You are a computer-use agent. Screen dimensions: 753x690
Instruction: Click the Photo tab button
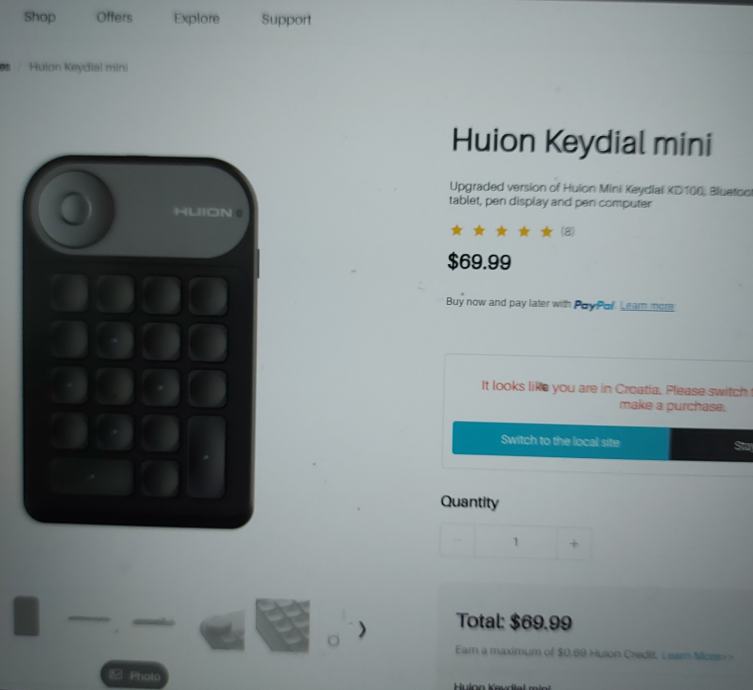pos(134,675)
